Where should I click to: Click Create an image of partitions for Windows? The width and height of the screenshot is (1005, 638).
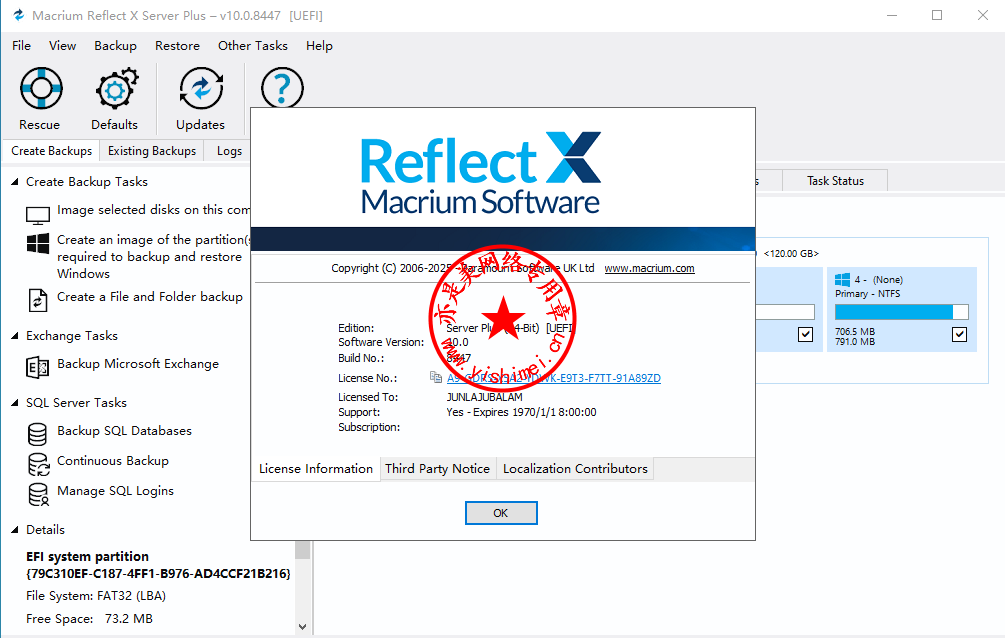151,256
